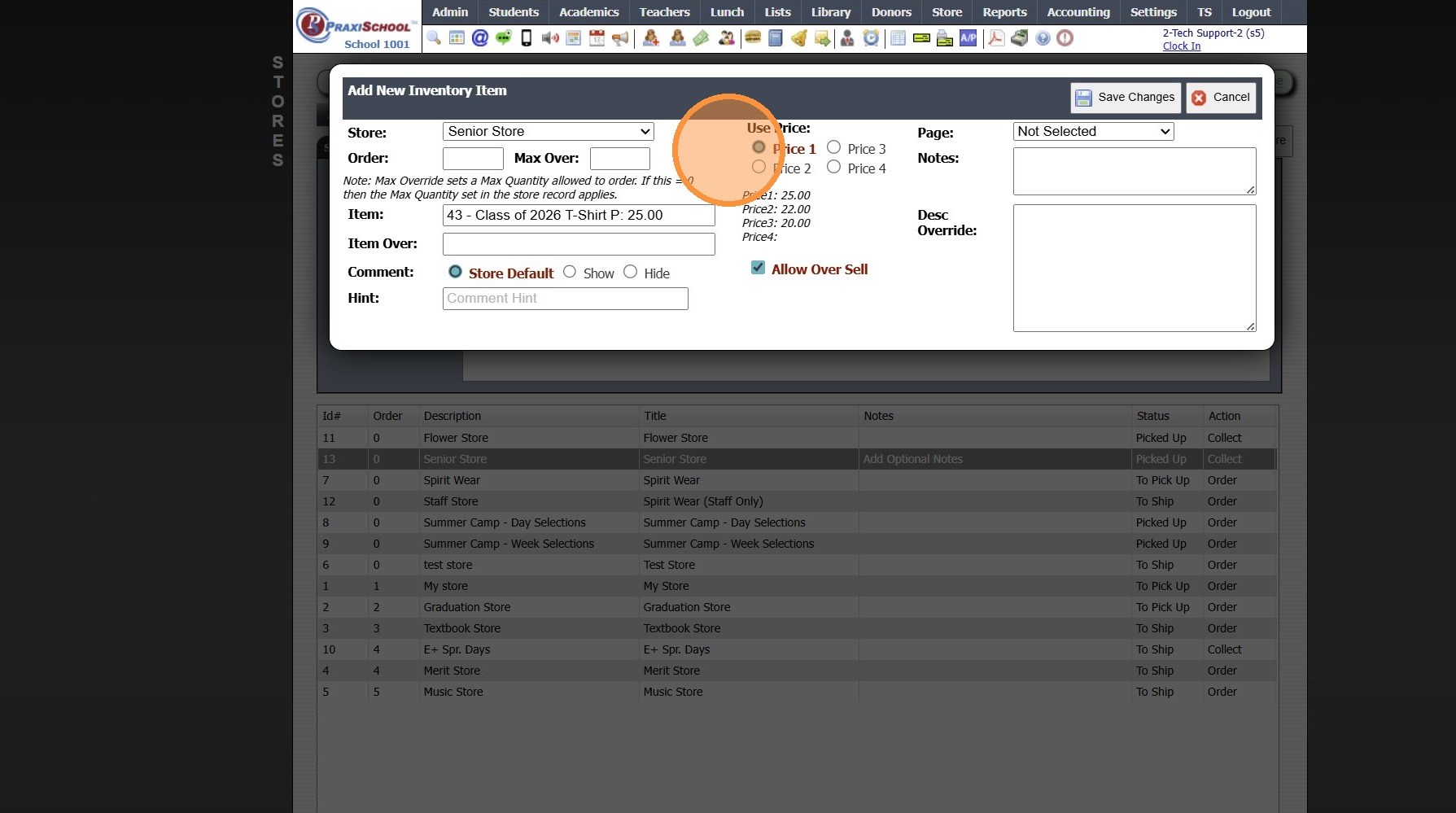This screenshot has width=1456, height=813.
Task: Click the yellow check icon
Action: click(921, 38)
